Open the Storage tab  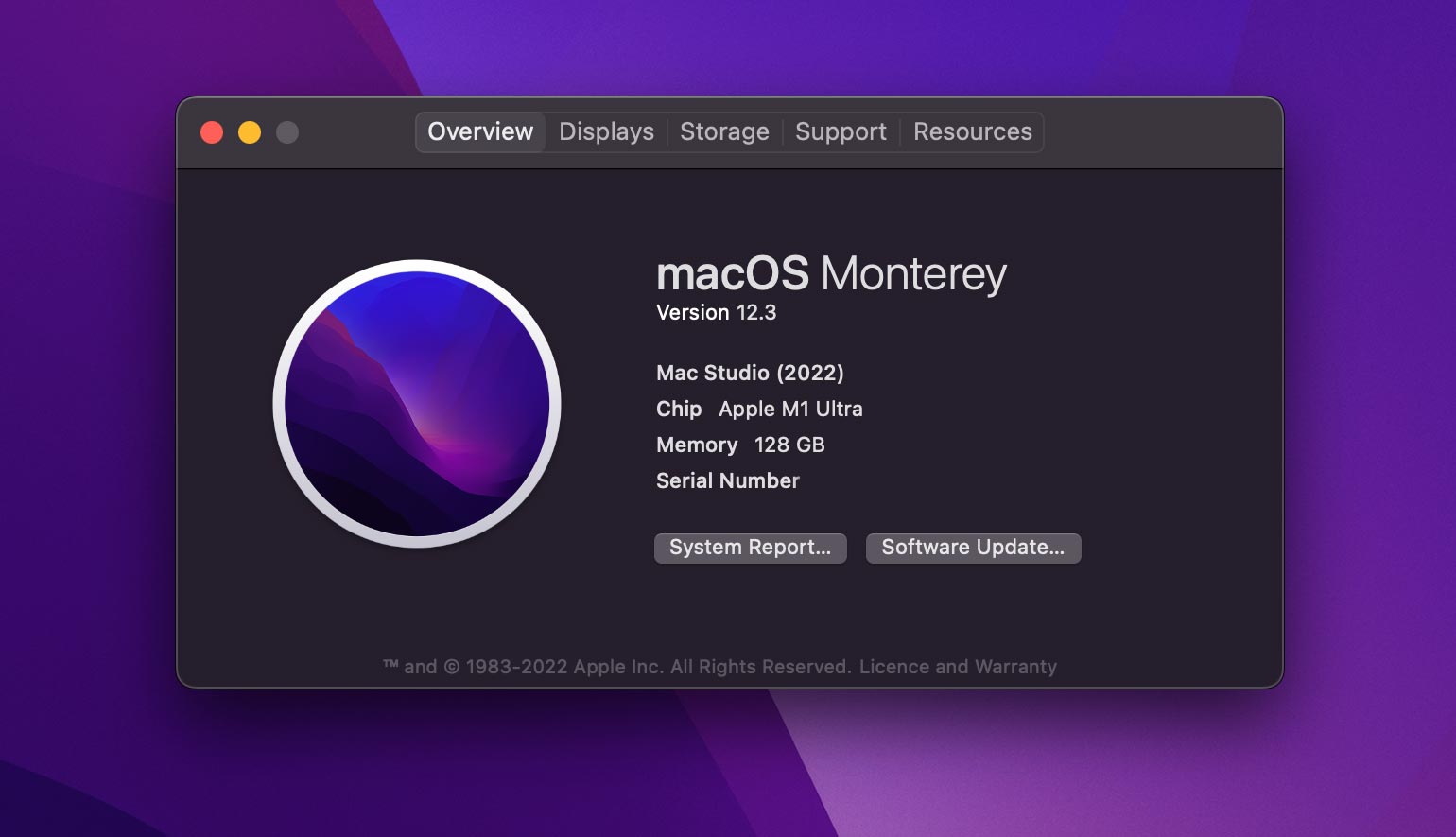724,131
